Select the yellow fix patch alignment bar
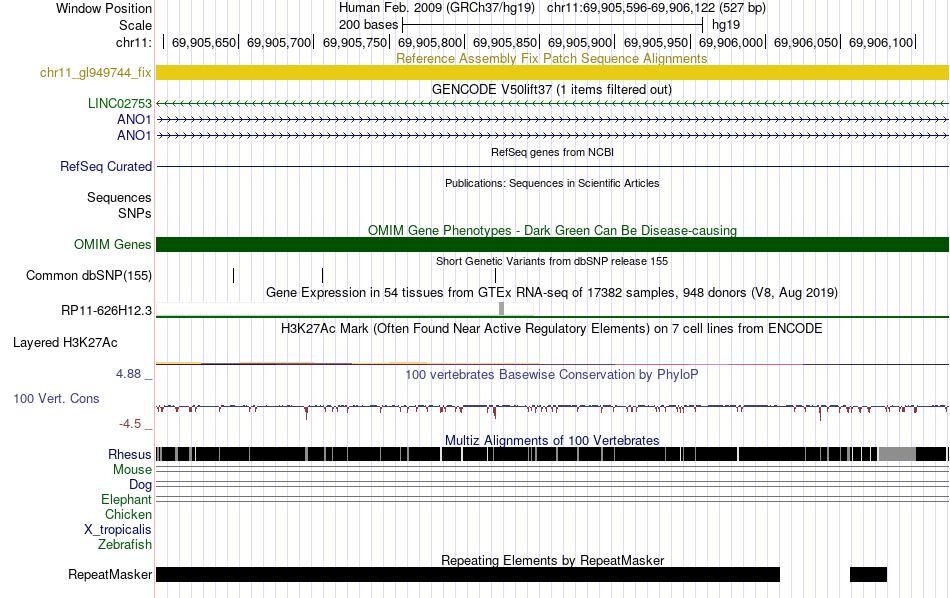 (552, 73)
